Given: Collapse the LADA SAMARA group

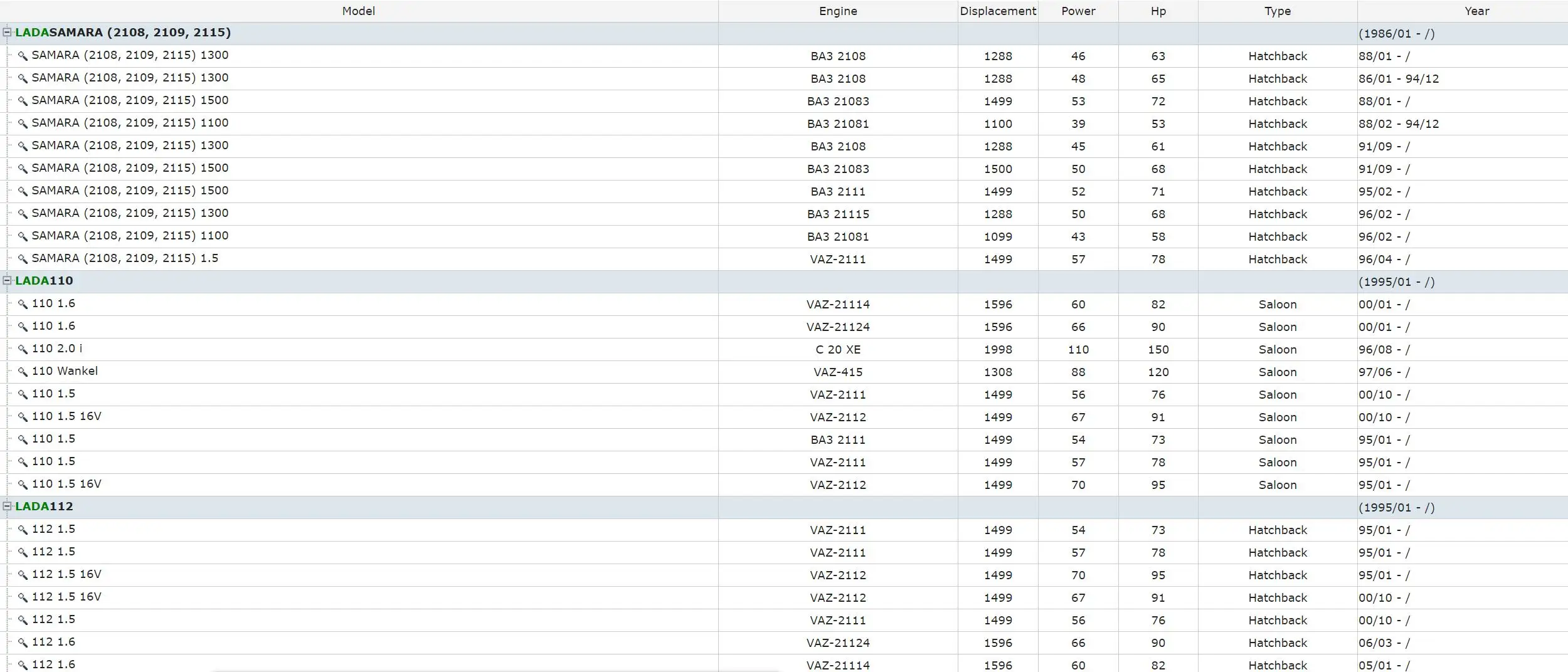Looking at the screenshot, I should (8, 32).
